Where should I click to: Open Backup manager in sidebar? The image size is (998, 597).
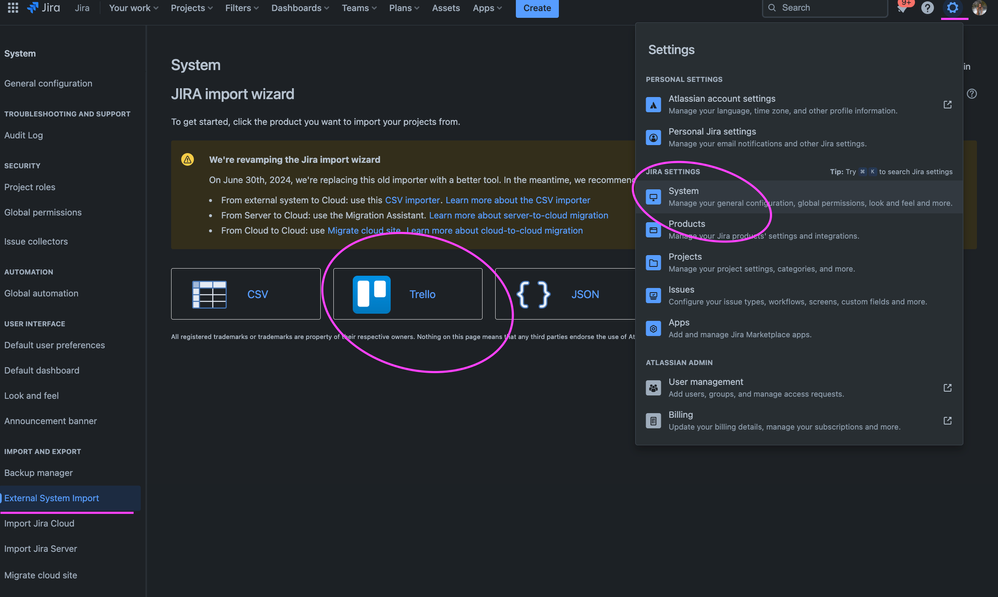tap(38, 473)
